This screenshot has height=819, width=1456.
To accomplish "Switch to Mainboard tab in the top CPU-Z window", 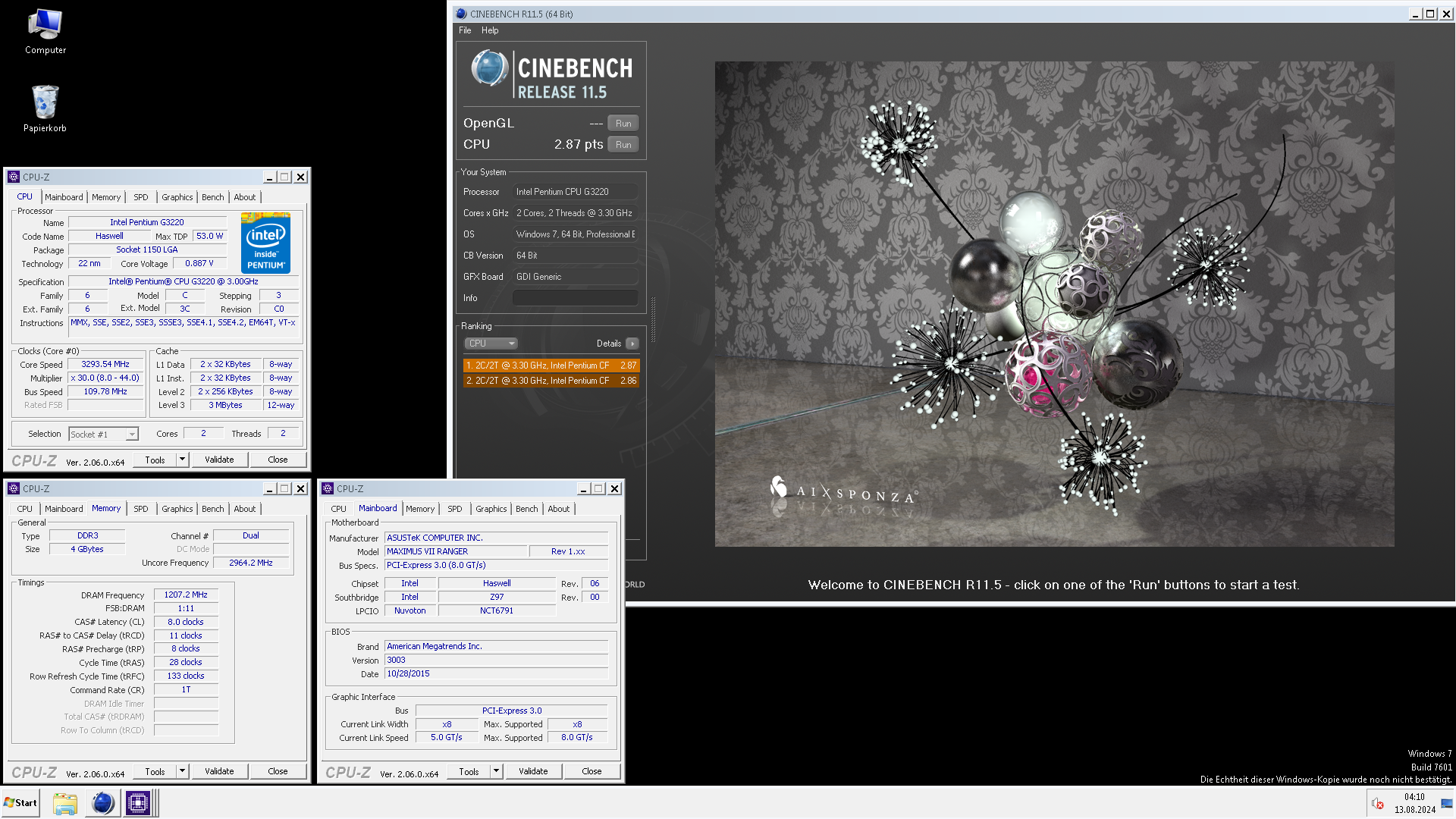I will (64, 197).
